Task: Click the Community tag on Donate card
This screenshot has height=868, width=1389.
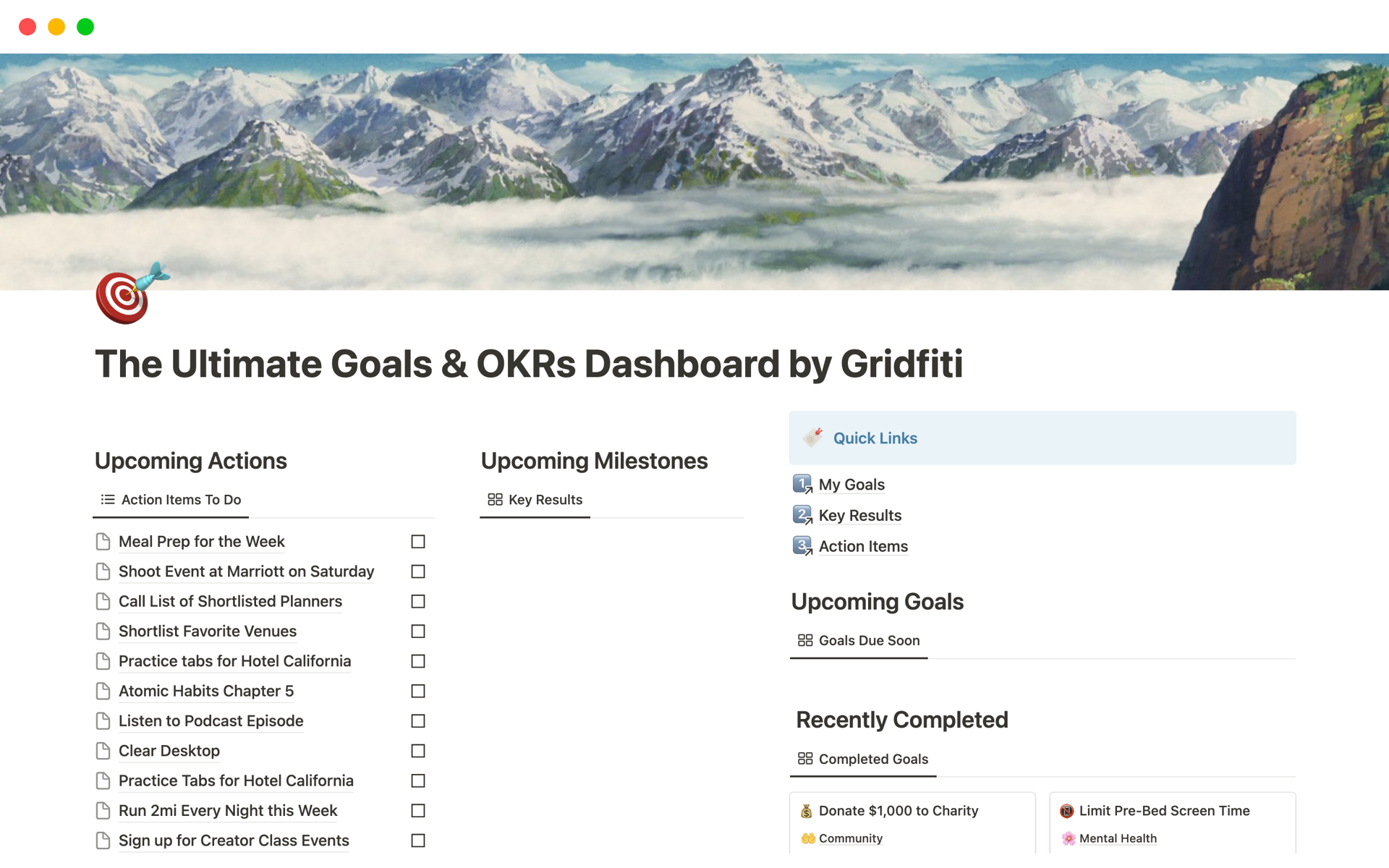Action: (850, 838)
